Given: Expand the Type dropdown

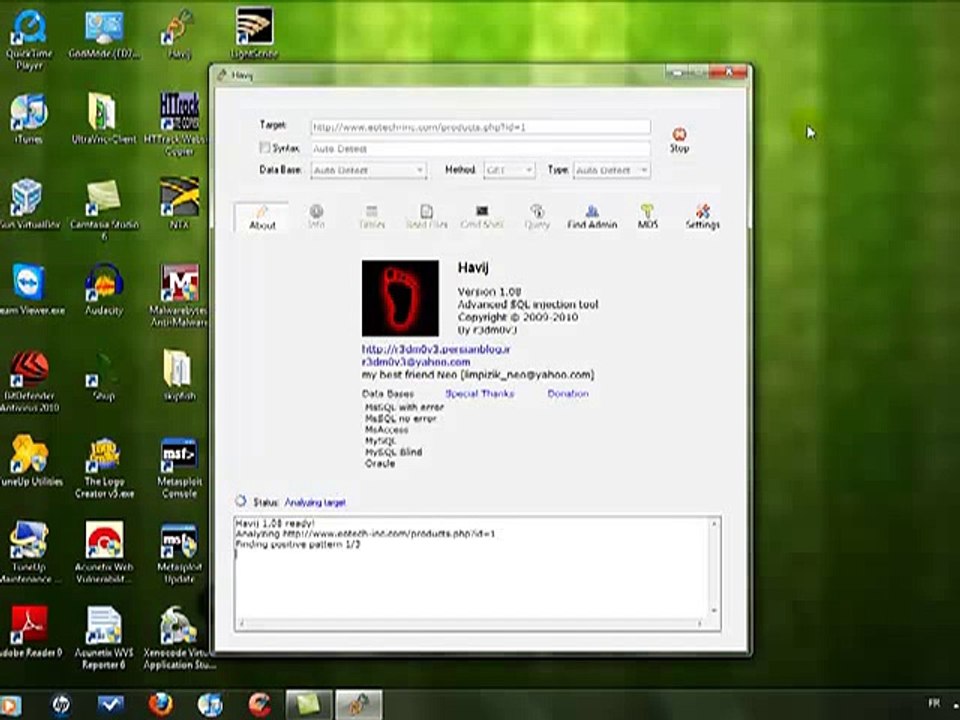Looking at the screenshot, I should pyautogui.click(x=612, y=170).
